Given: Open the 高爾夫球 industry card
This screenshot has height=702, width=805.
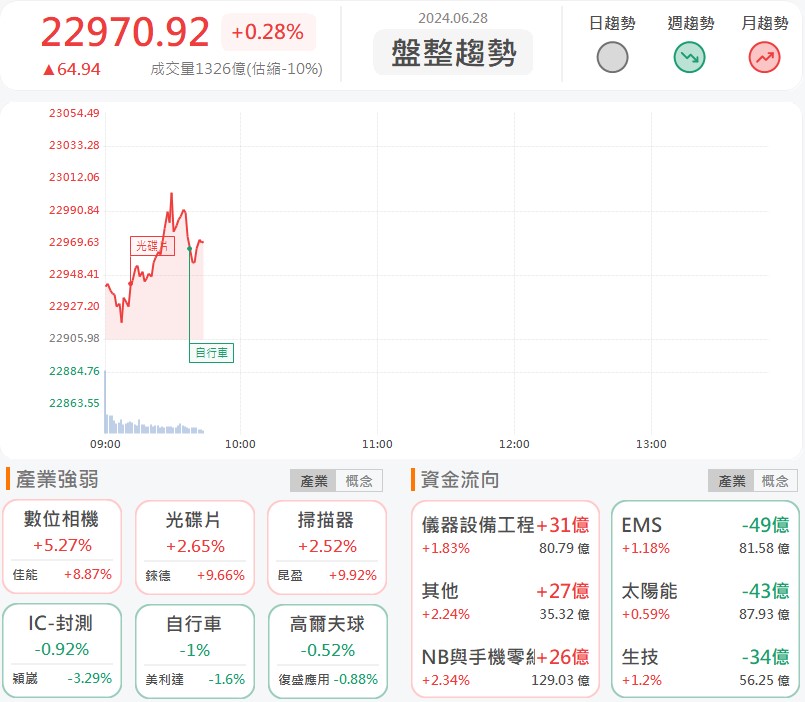Looking at the screenshot, I should [x=327, y=652].
